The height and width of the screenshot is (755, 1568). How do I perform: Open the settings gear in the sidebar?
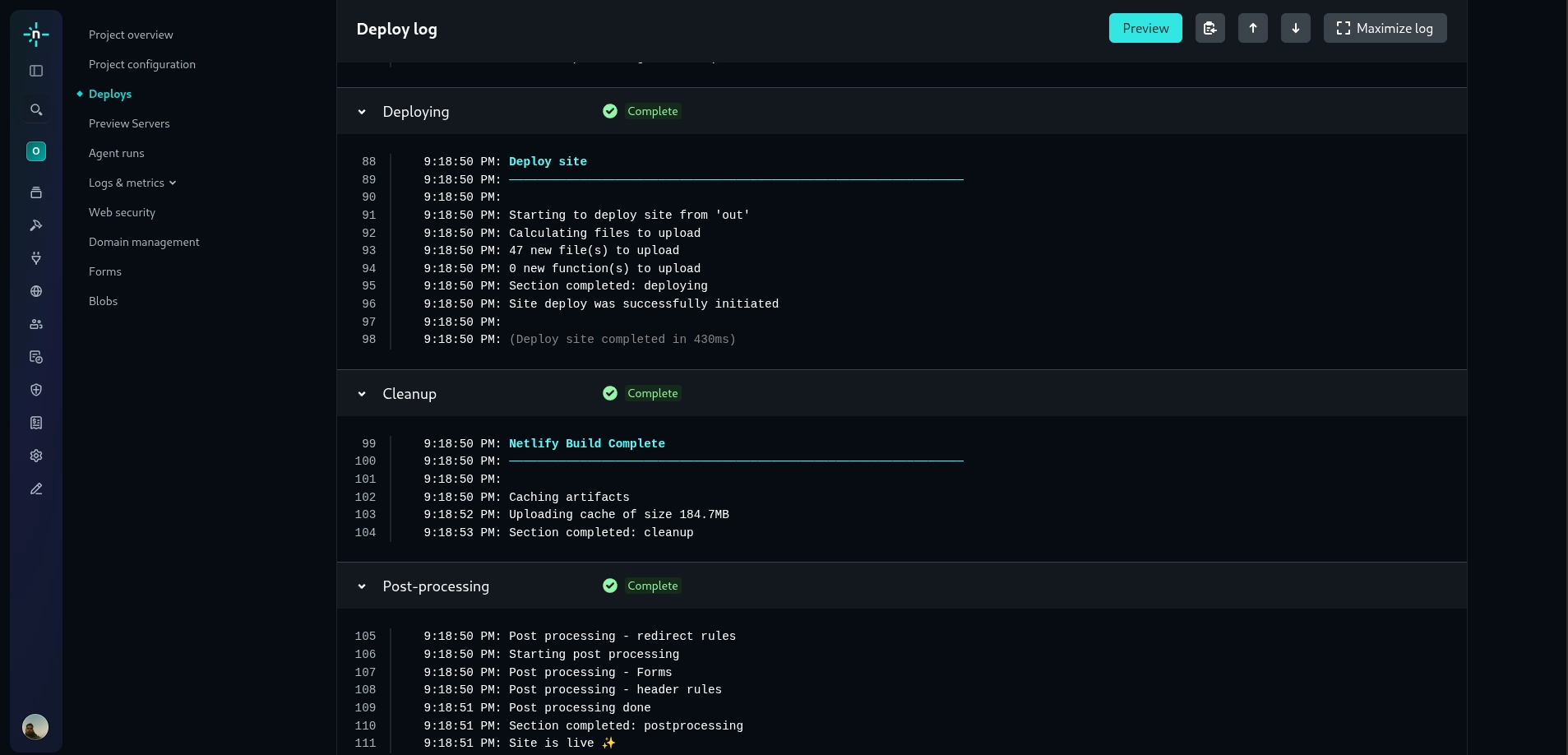[x=35, y=456]
